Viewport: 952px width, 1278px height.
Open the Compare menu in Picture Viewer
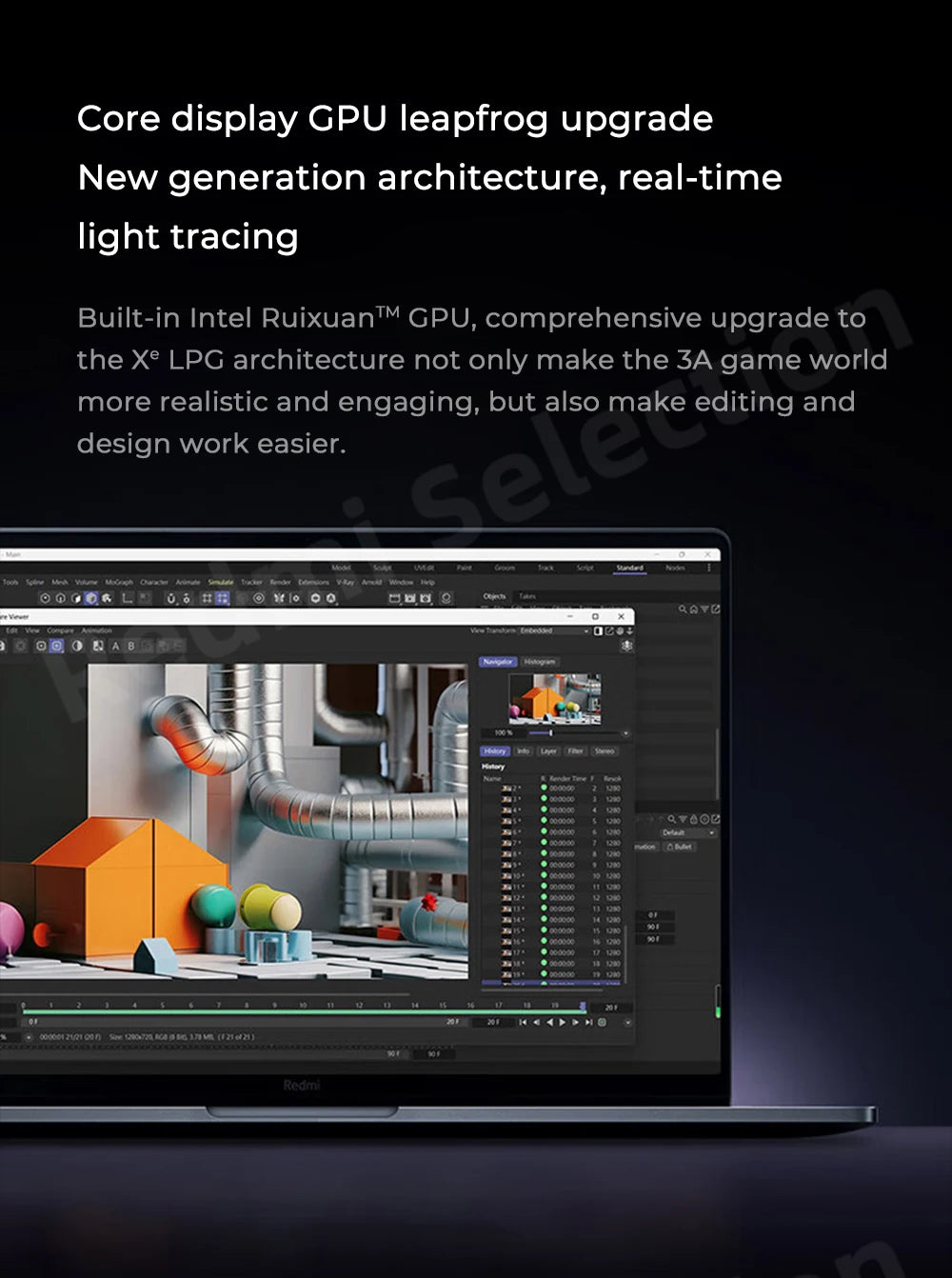(60, 630)
